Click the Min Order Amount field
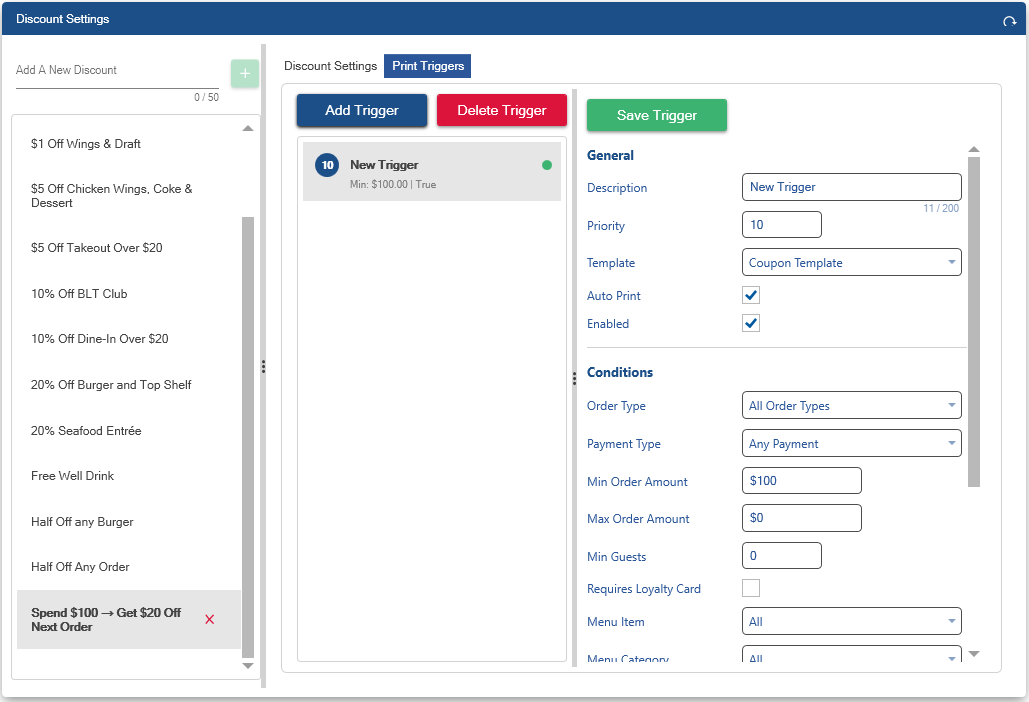Image resolution: width=1029 pixels, height=702 pixels. tap(801, 481)
